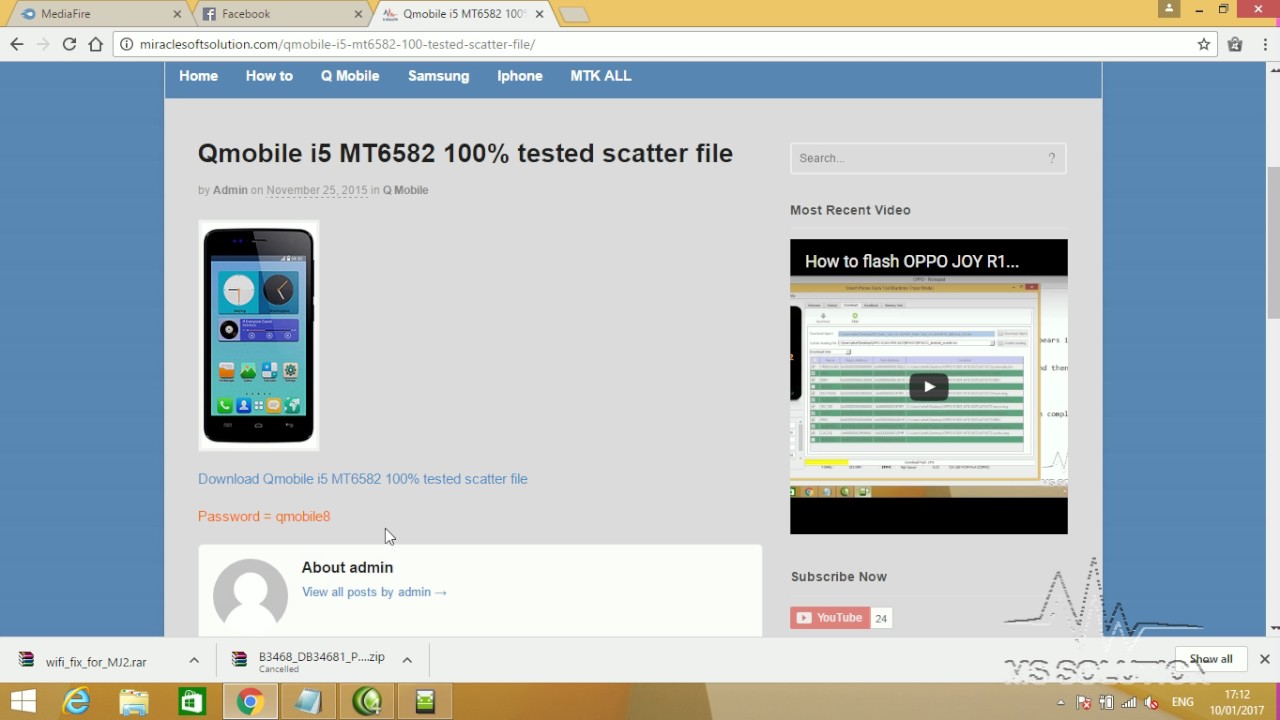Viewport: 1280px width, 720px height.
Task: Open the green device taskbar app
Action: click(425, 702)
